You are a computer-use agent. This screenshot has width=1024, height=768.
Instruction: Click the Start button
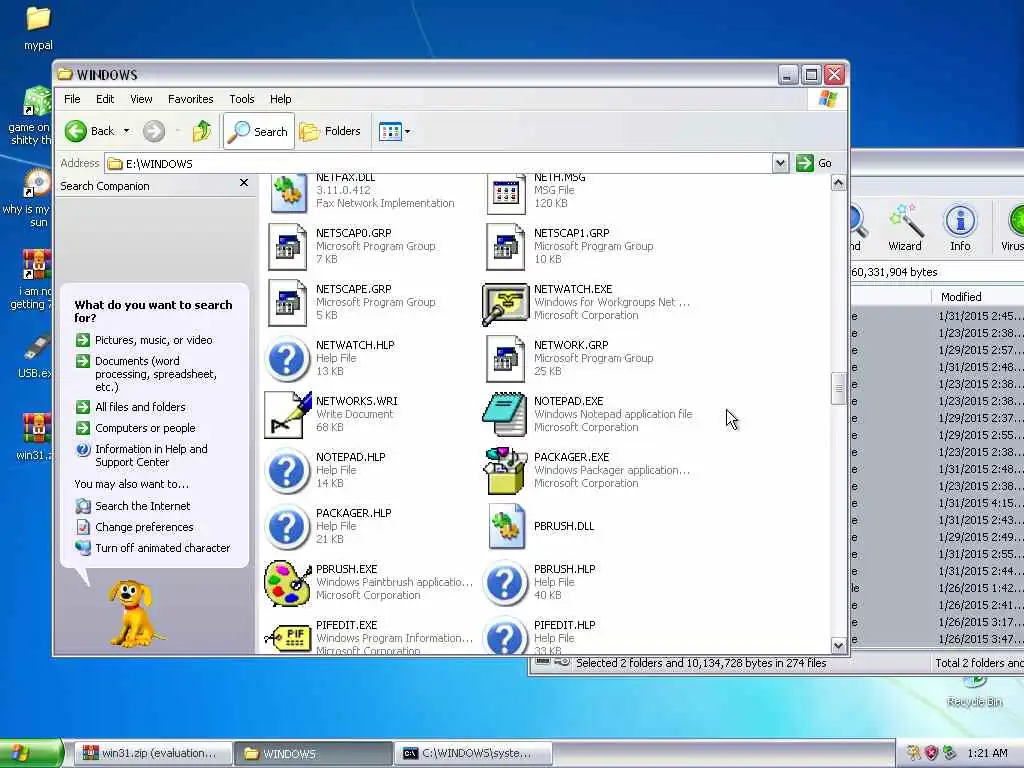(x=31, y=754)
